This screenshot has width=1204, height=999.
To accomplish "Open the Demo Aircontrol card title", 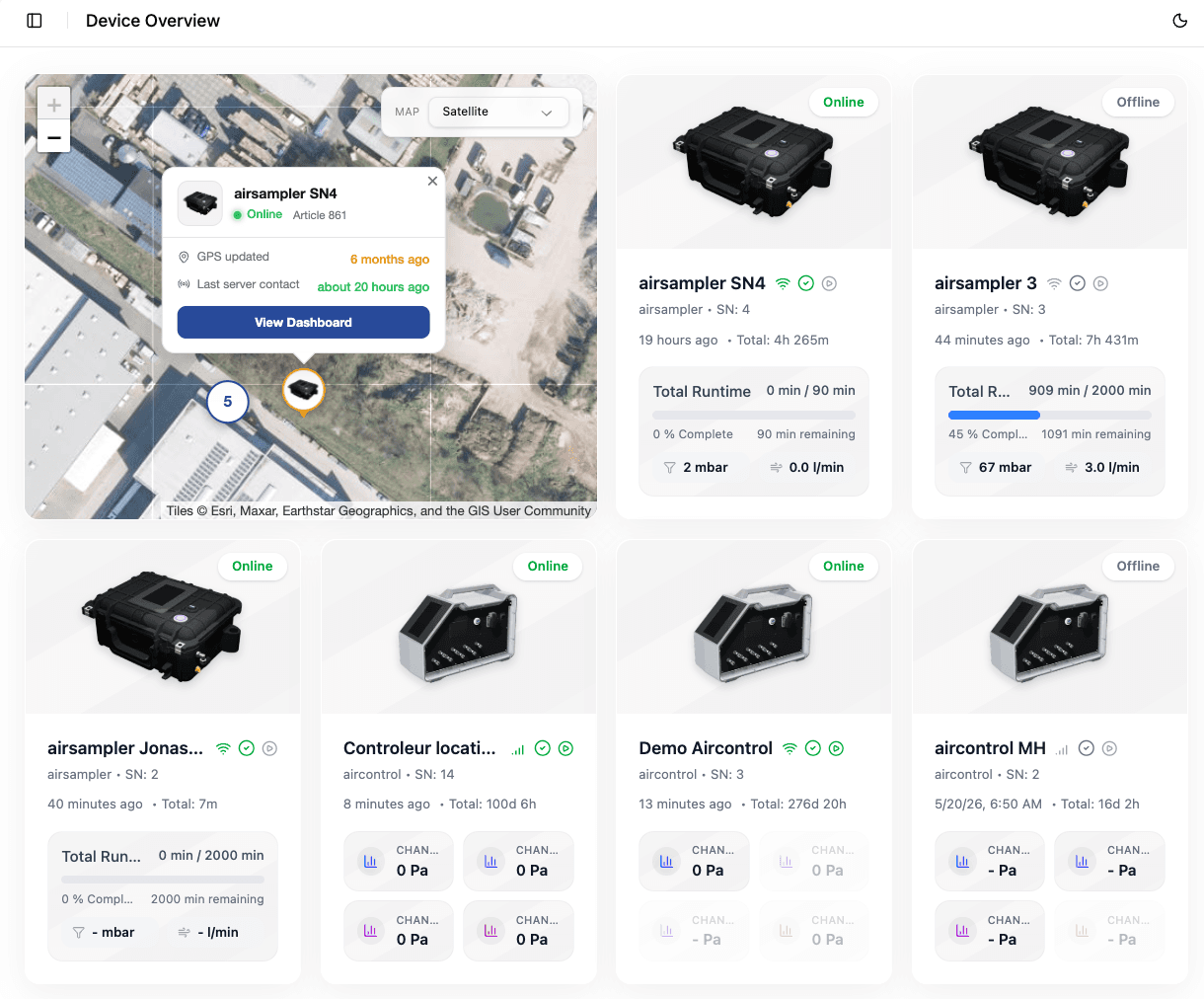I will click(706, 748).
